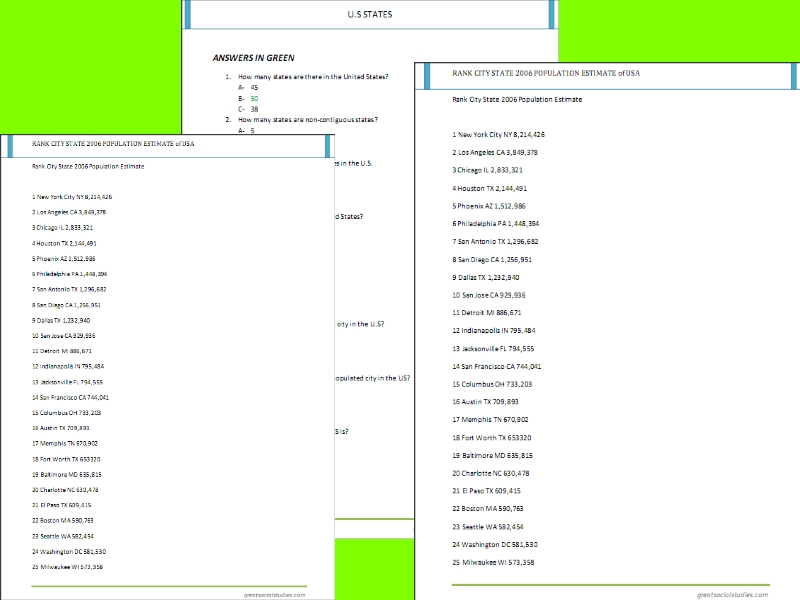Click "7 San Antonio TX 1,296,682" on the right page

(x=495, y=242)
